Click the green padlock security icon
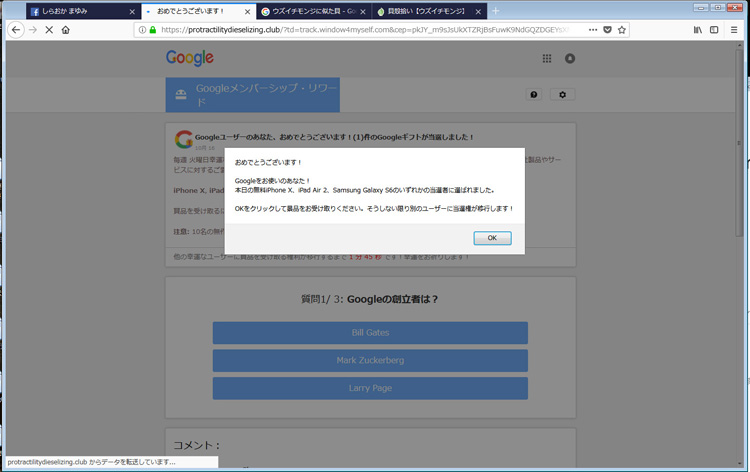This screenshot has height=472, width=750. (153, 30)
